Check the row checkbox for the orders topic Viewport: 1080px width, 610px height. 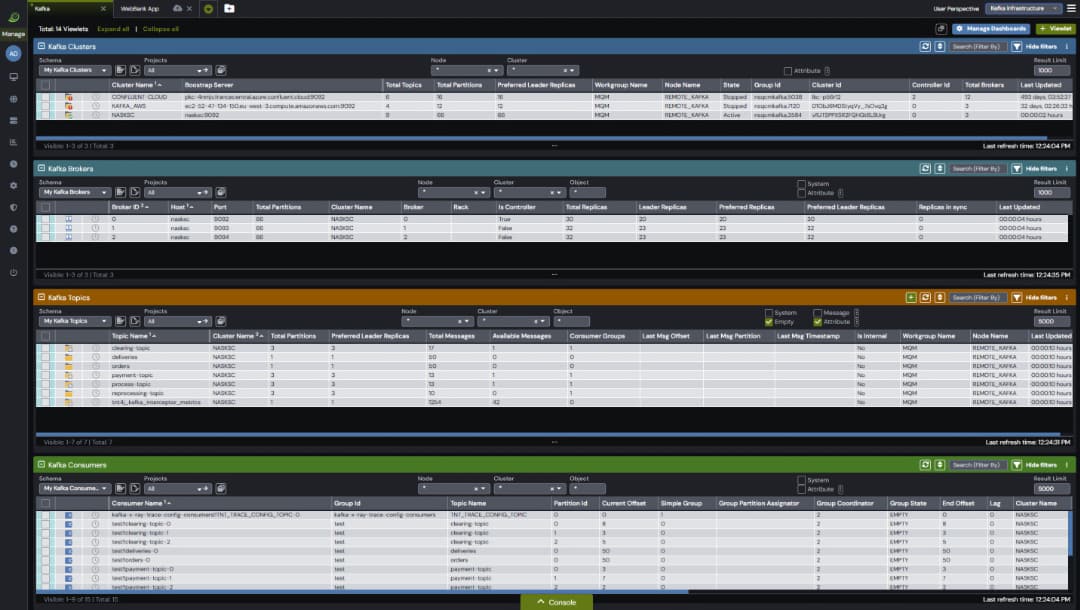[x=45, y=365]
